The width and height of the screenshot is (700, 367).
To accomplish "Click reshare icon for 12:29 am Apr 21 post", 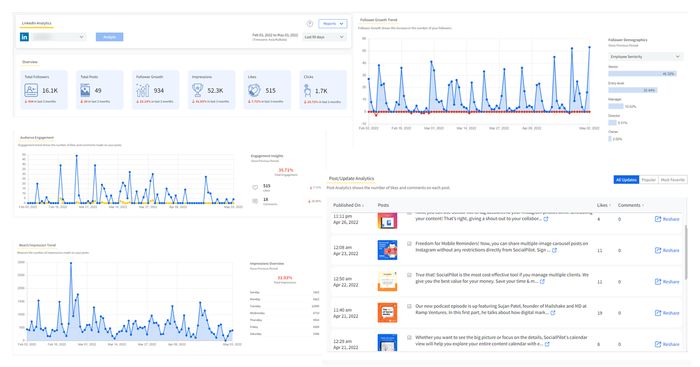I will pyautogui.click(x=658, y=344).
